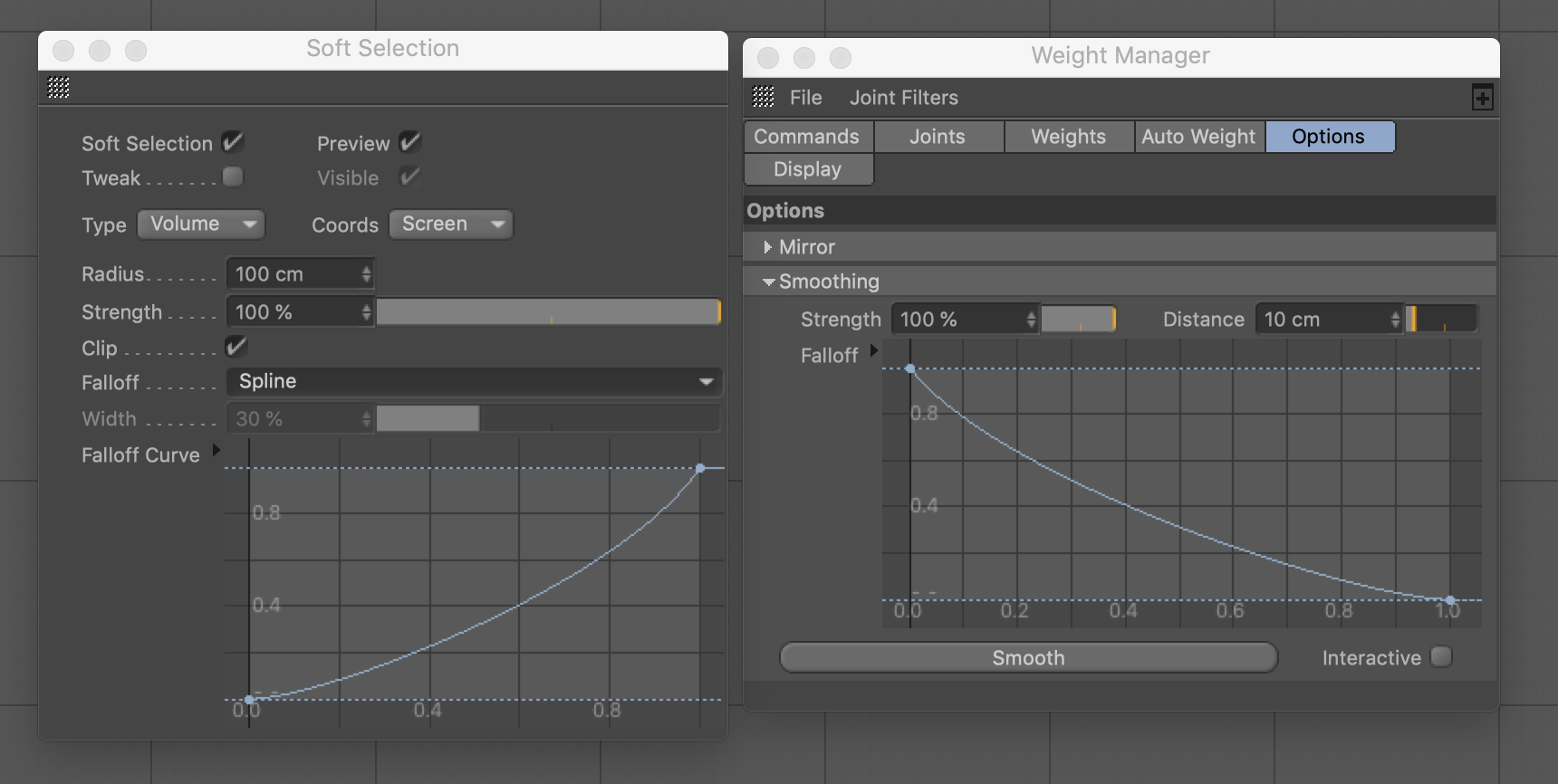The height and width of the screenshot is (784, 1558).
Task: Click the Smoothing Distance stepper arrows
Action: [1395, 320]
